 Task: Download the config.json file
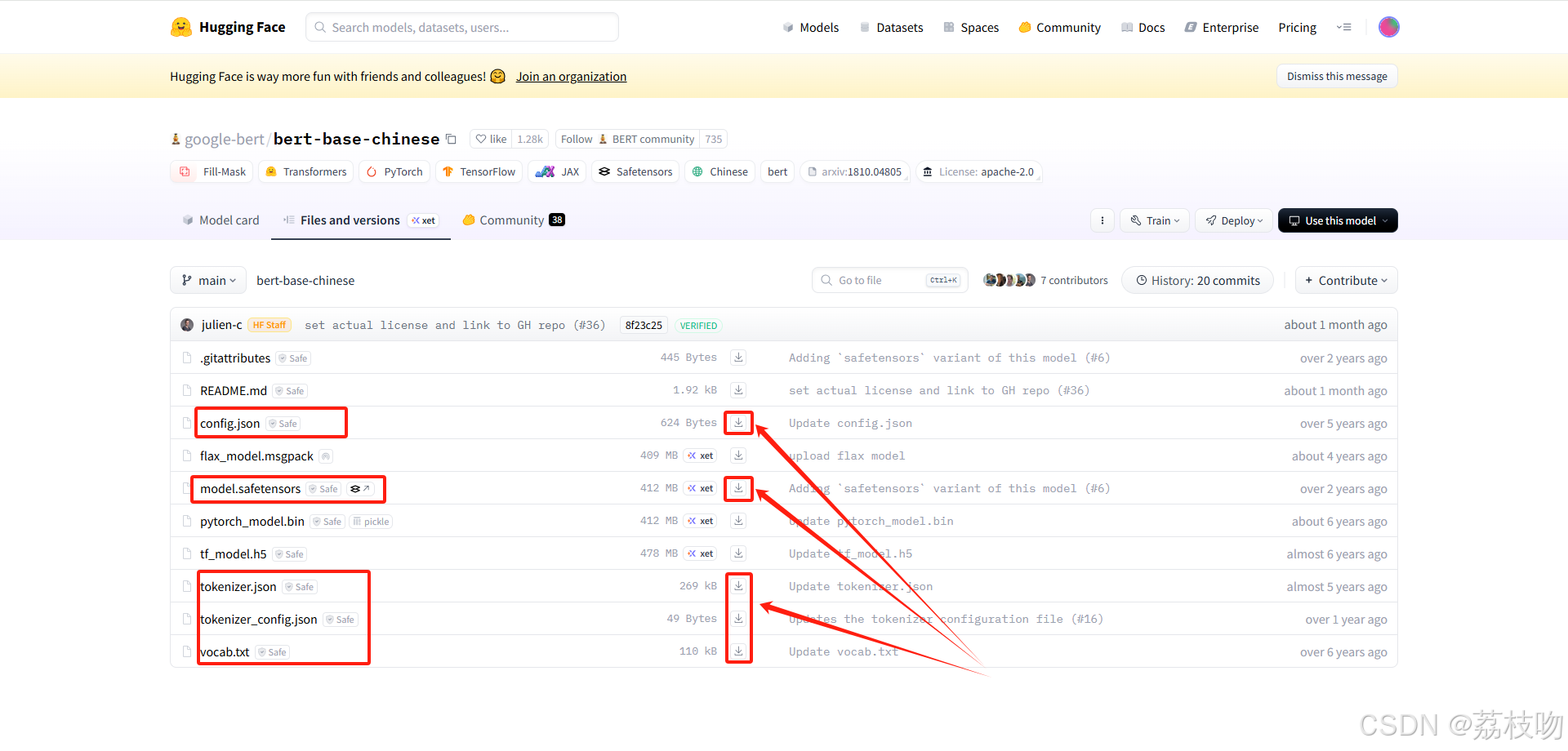[738, 423]
